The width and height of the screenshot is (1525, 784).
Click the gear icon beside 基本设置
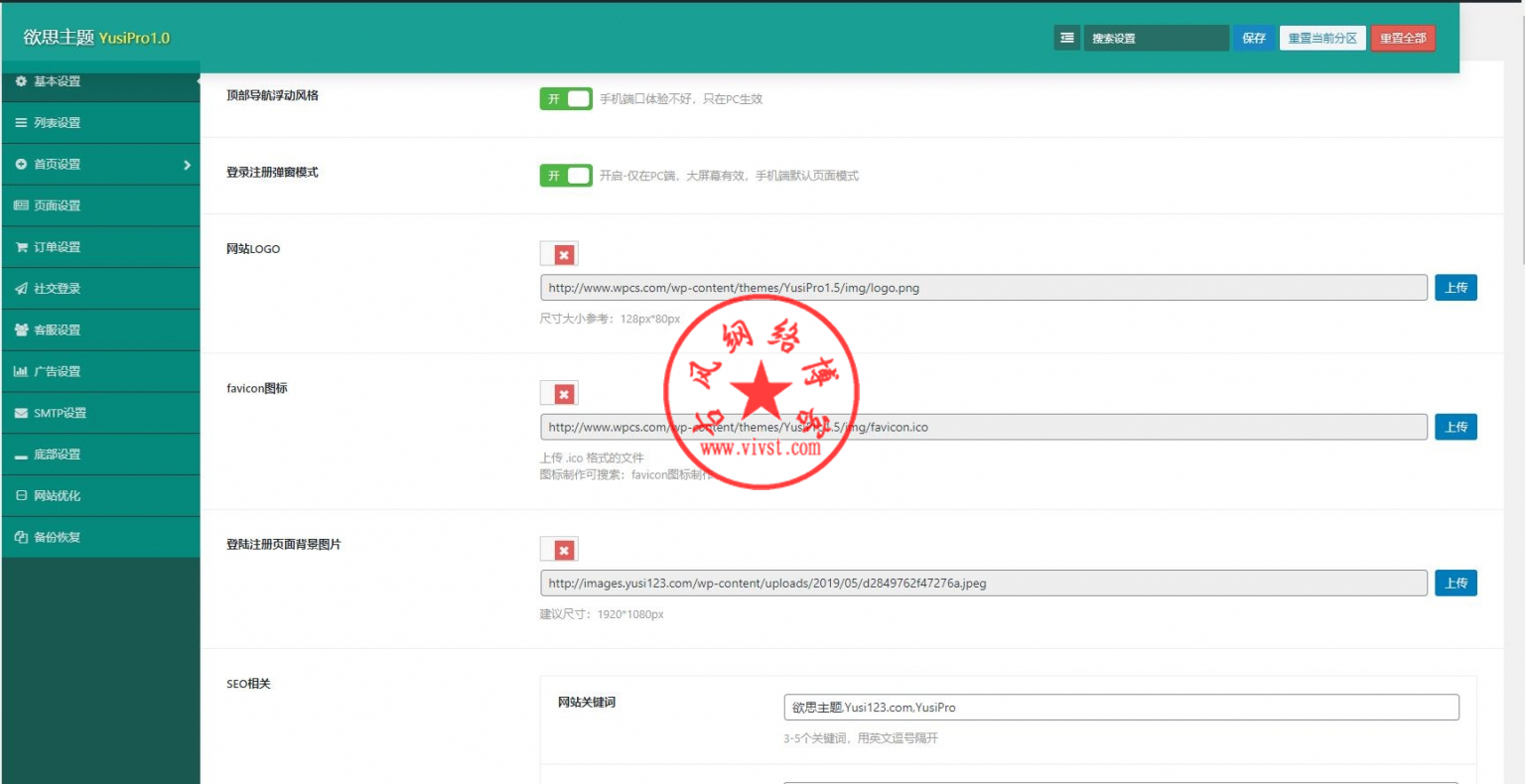tap(21, 81)
